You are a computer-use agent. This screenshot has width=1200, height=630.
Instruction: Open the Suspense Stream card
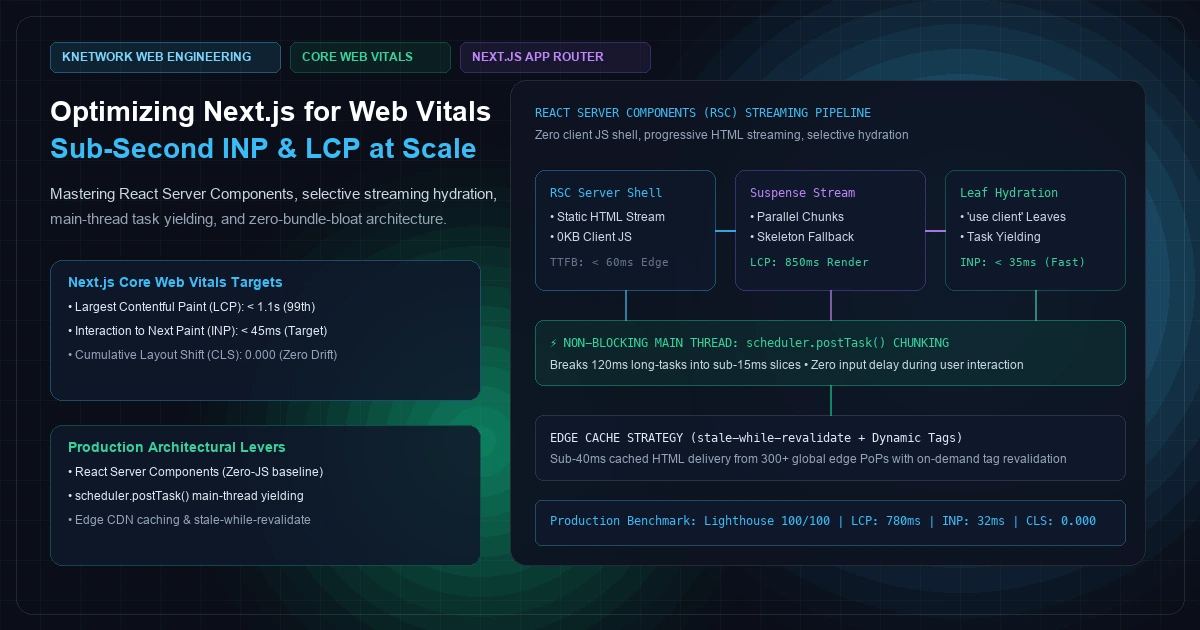pos(830,230)
